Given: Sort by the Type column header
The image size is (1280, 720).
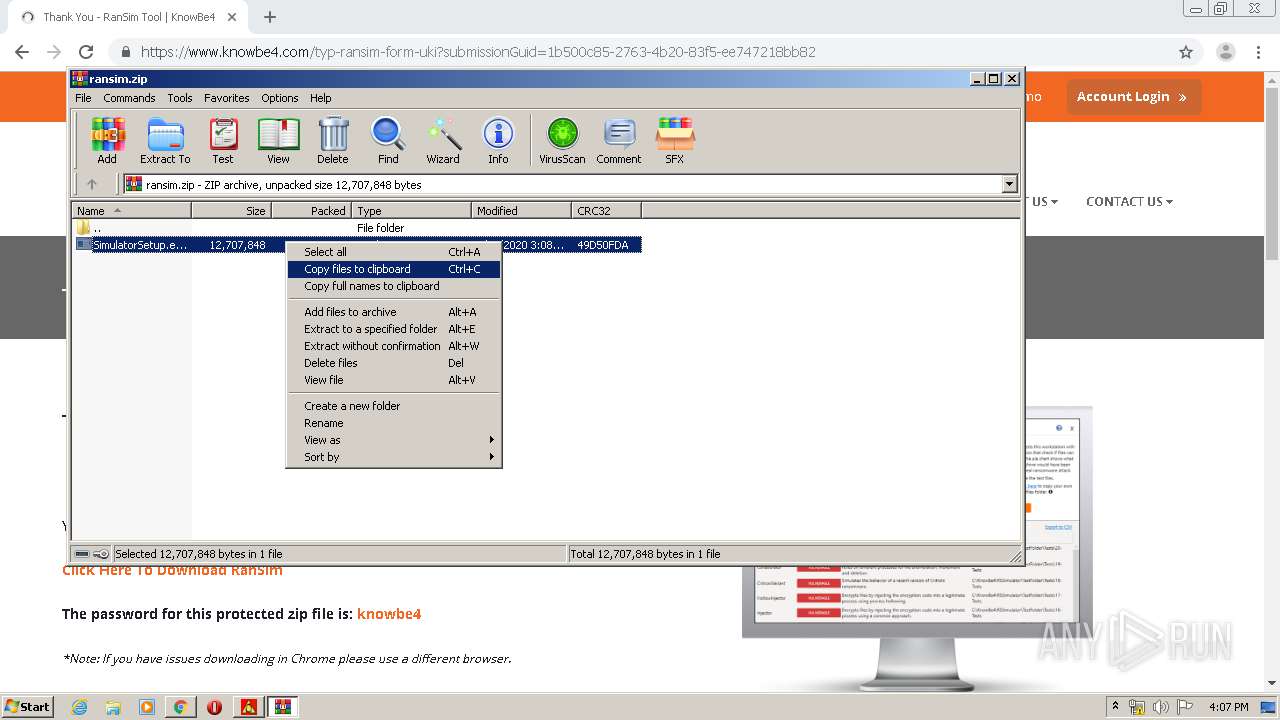Looking at the screenshot, I should (x=411, y=210).
